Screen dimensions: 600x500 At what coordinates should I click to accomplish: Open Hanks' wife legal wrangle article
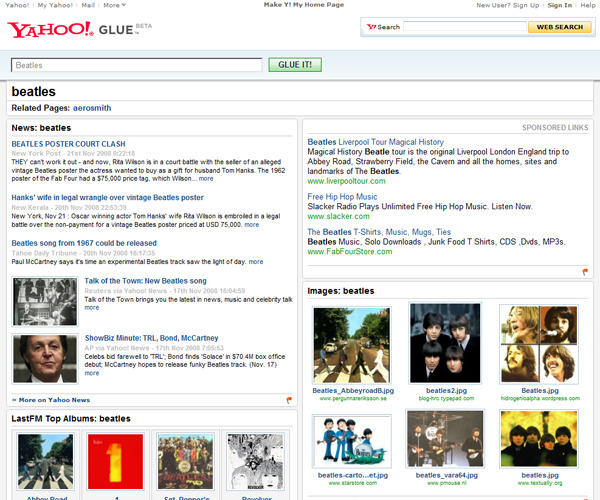pos(108,197)
